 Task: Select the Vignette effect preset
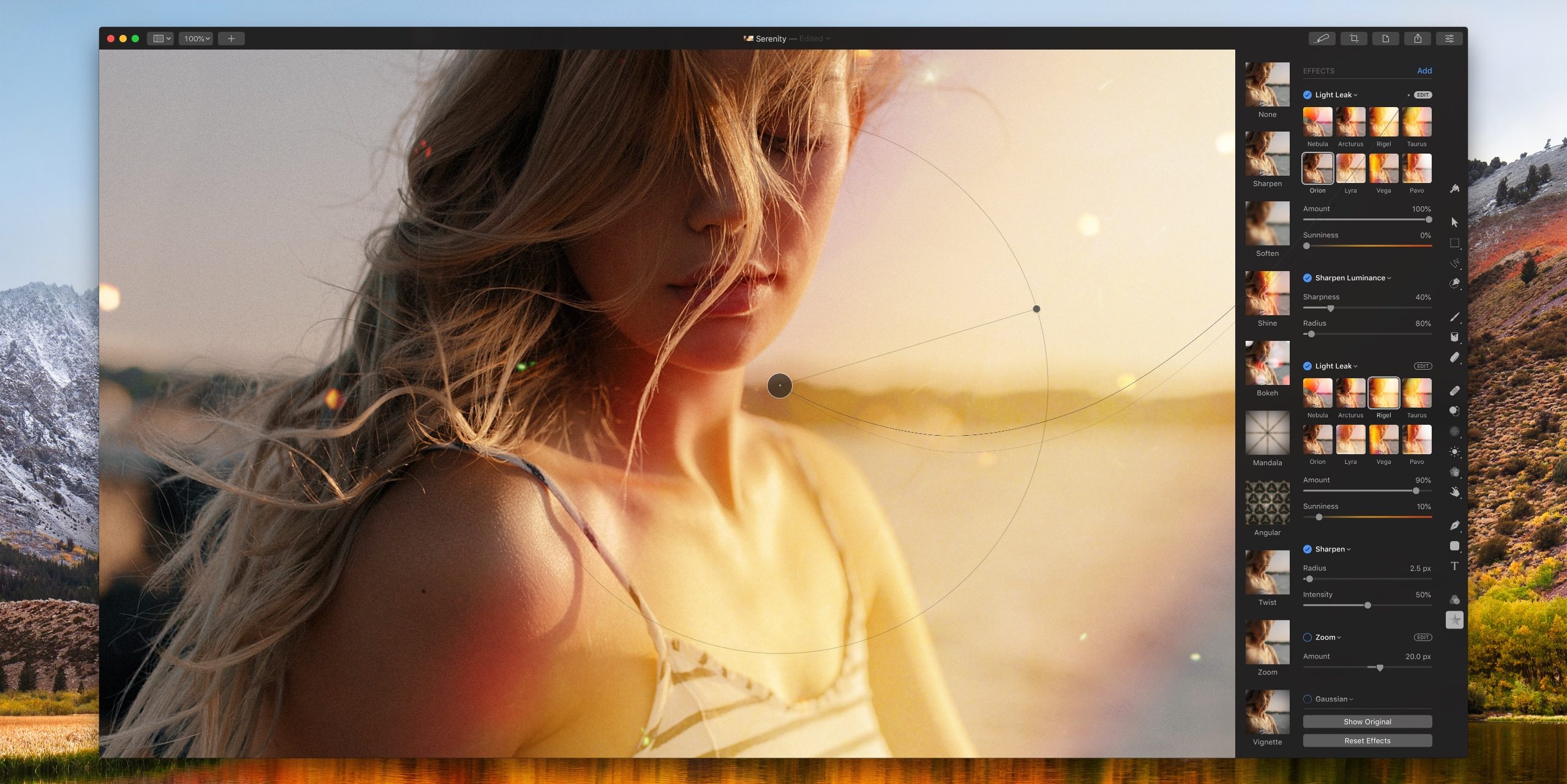[1267, 712]
